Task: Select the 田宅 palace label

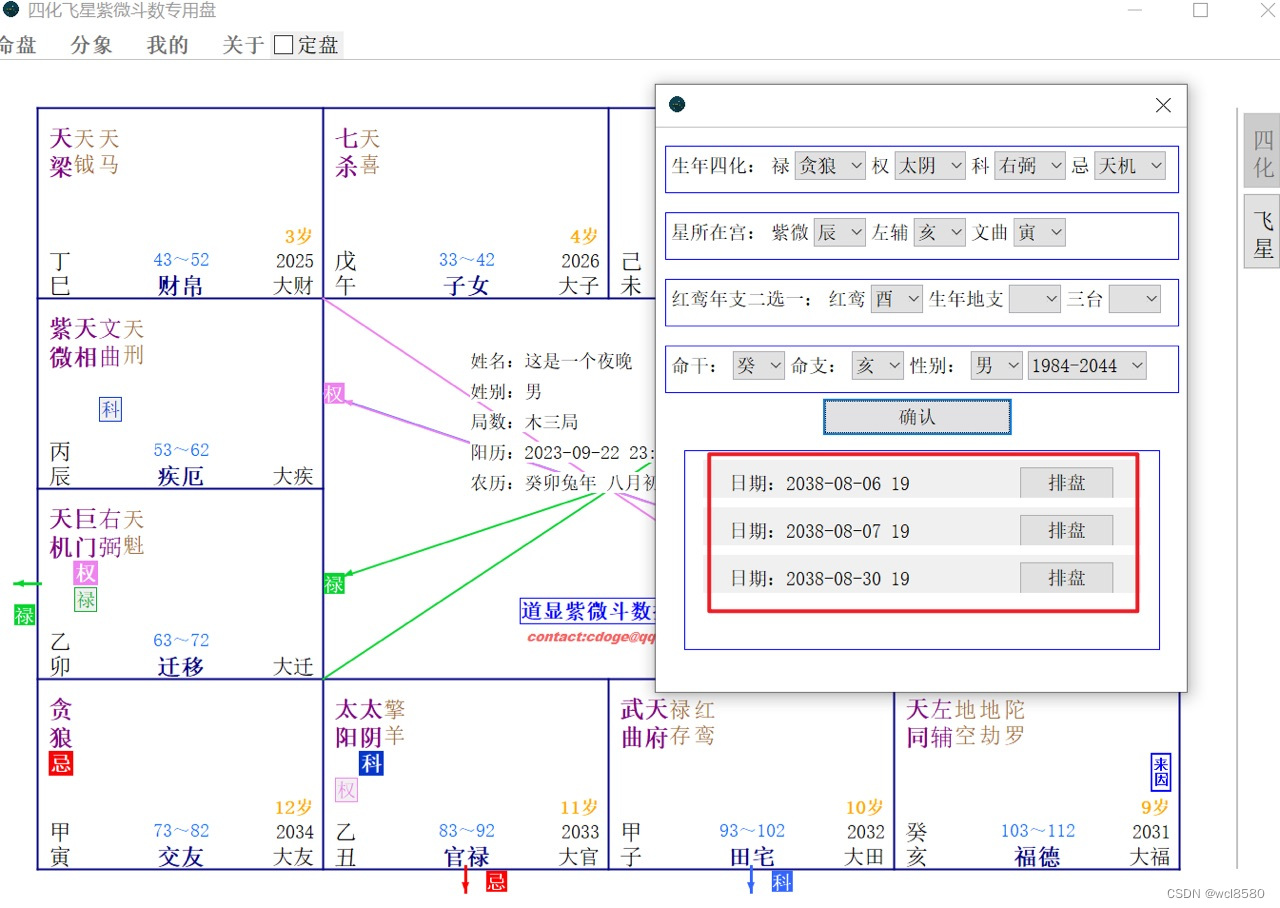Action: click(x=751, y=857)
